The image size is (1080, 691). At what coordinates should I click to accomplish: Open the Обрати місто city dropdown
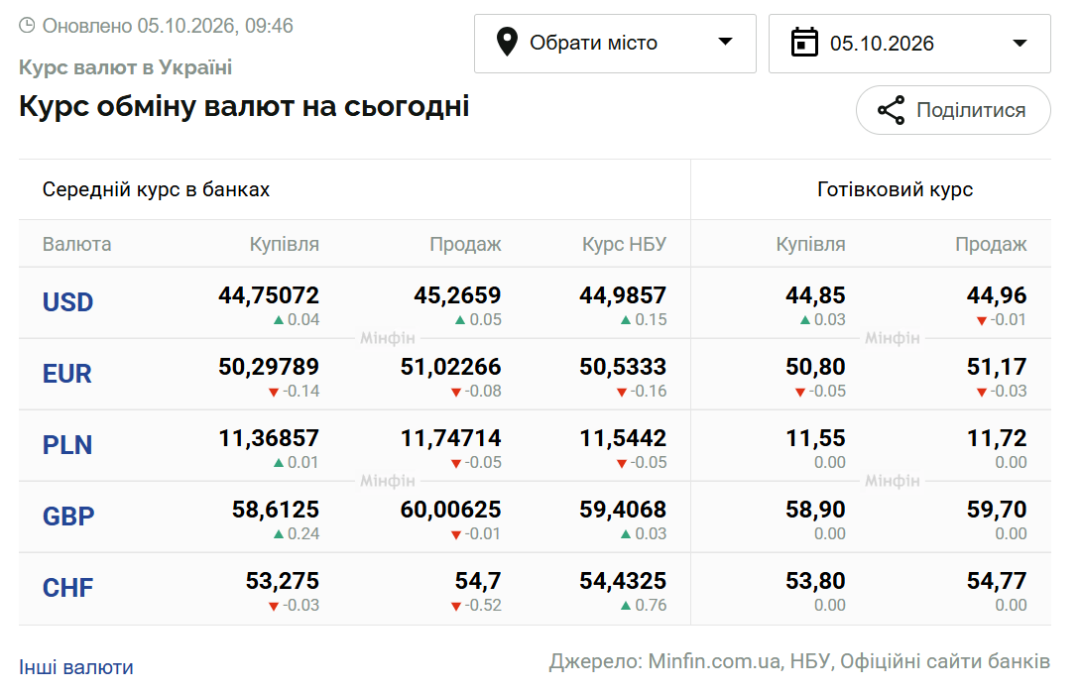tap(615, 43)
